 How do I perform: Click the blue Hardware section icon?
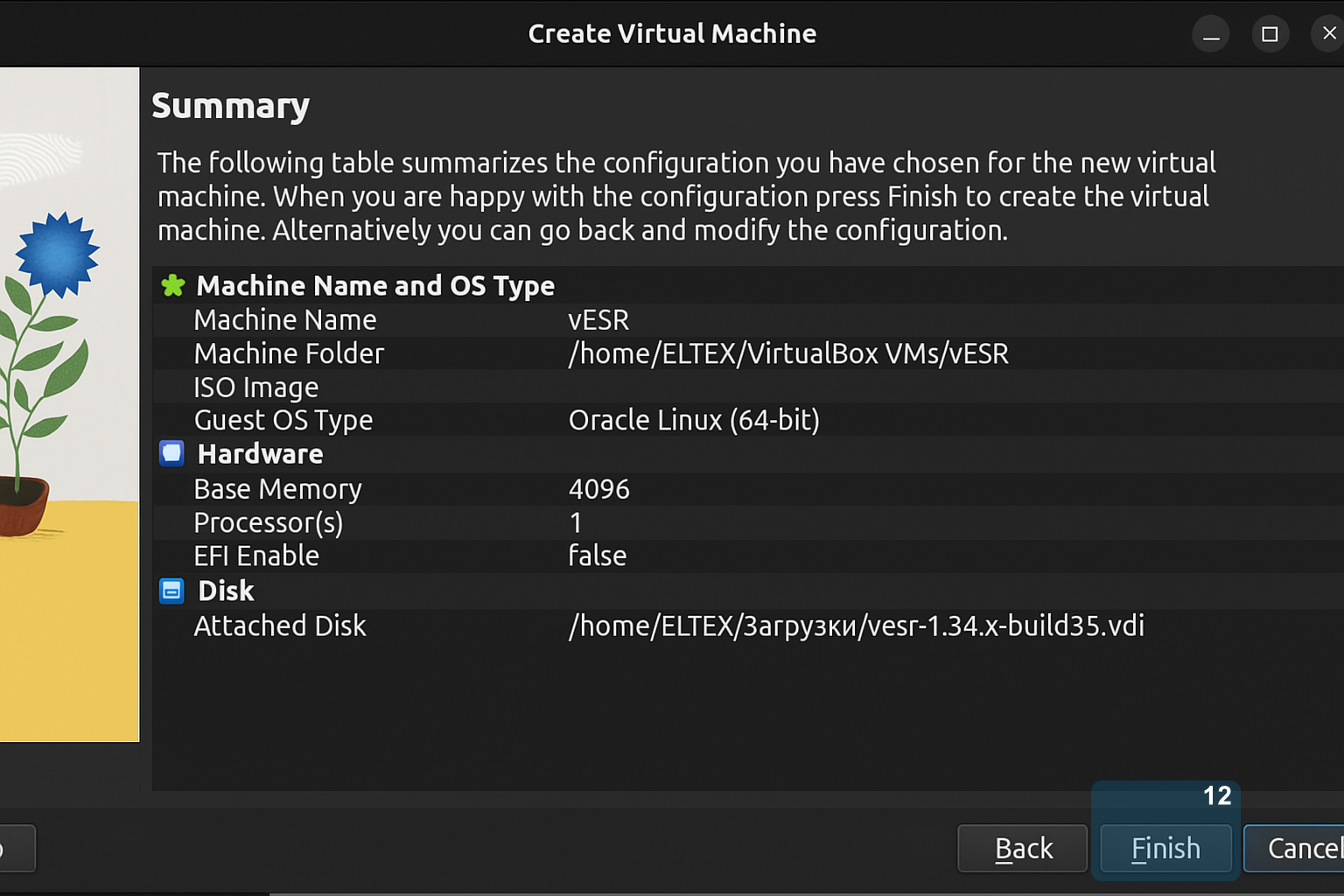[171, 453]
